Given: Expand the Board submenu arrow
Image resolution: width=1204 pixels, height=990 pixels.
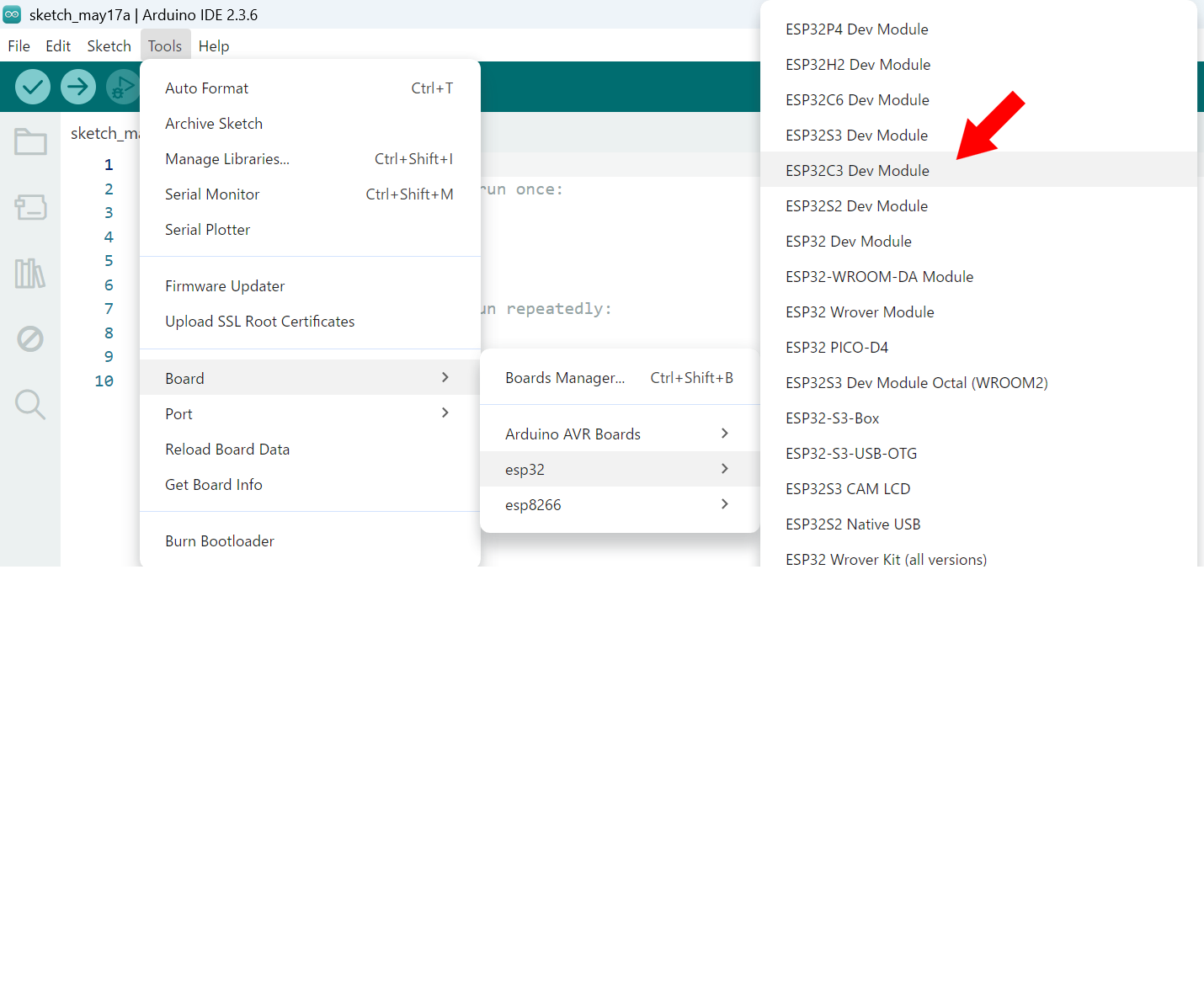Looking at the screenshot, I should click(x=445, y=377).
